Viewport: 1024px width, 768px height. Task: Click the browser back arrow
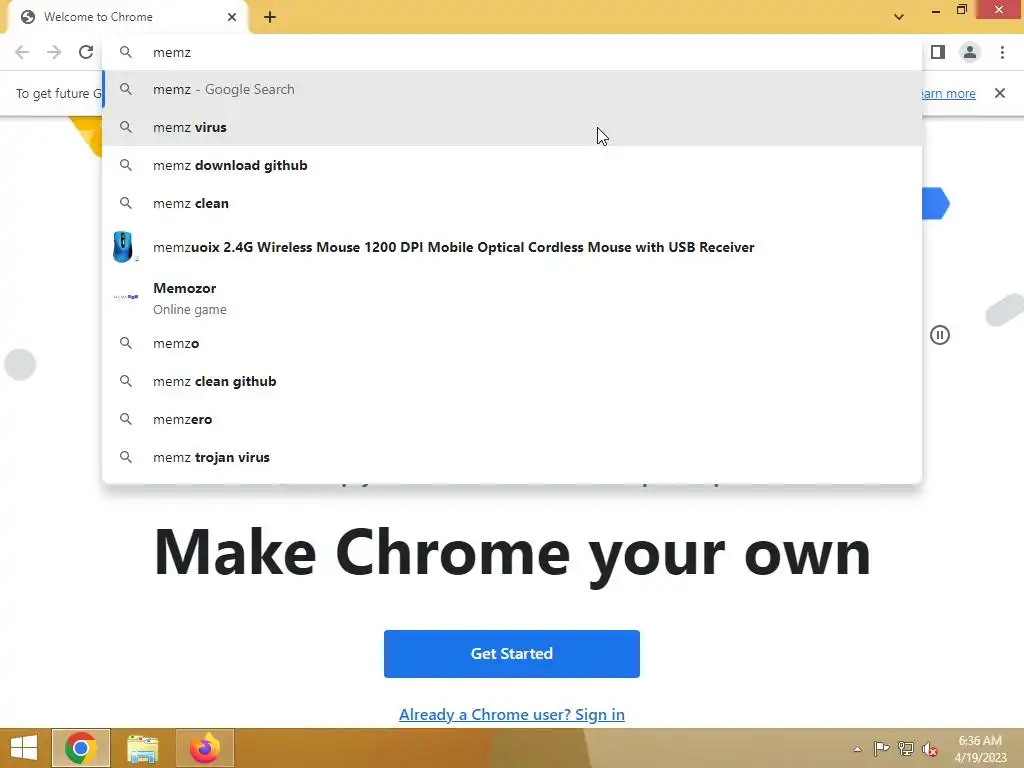(22, 52)
